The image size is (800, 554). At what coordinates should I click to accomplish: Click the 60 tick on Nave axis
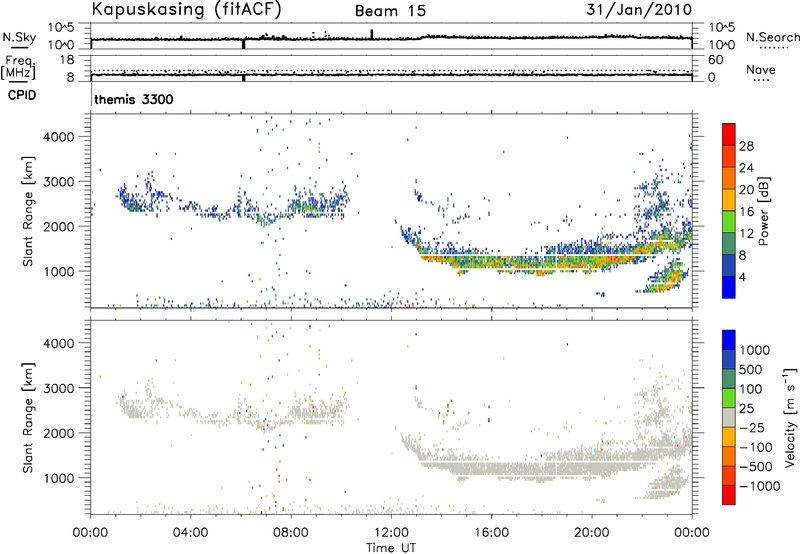coord(716,60)
